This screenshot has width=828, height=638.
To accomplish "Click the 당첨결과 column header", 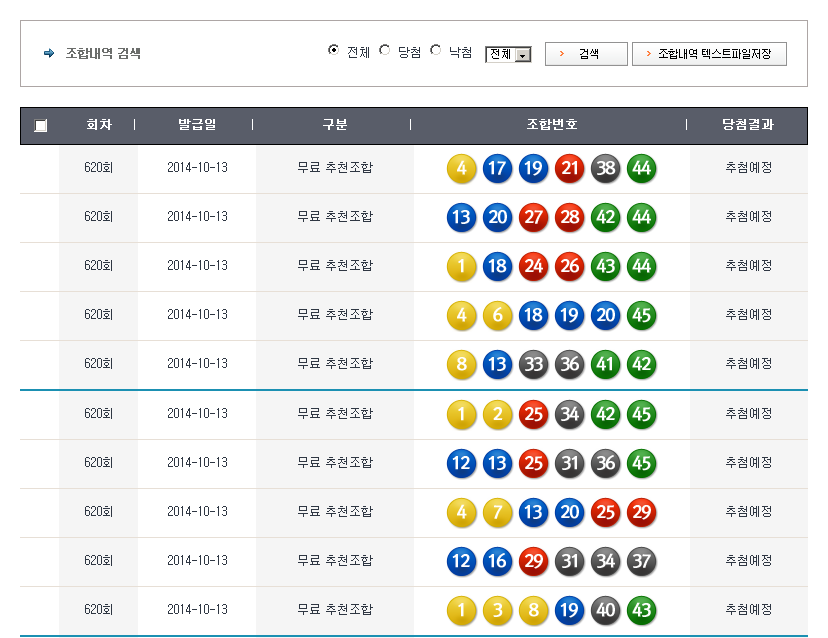I will coord(748,125).
